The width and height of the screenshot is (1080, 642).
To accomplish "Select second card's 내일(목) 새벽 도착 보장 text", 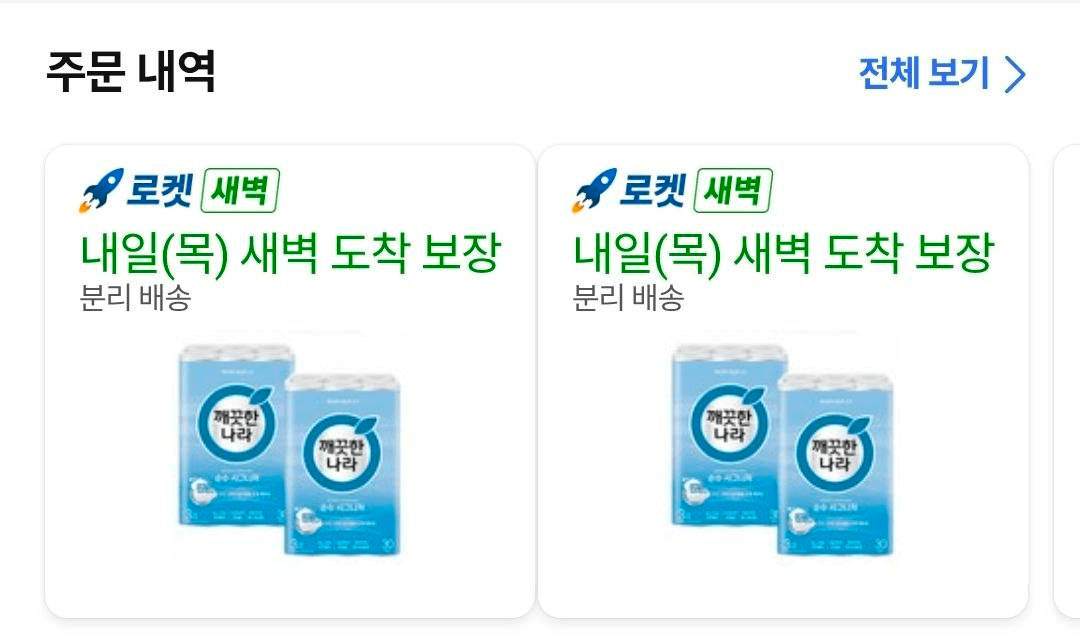I will click(783, 253).
